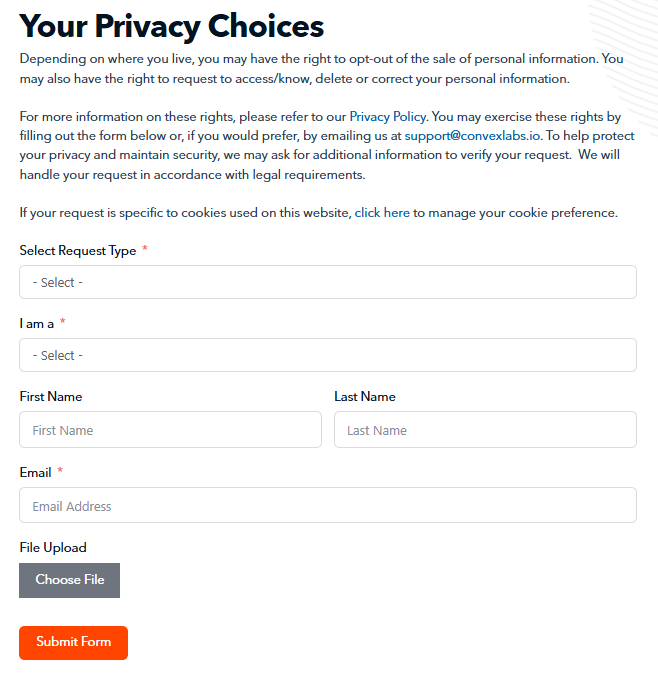Click the decorative striped pattern at top right
Screen dimensions: 658x691
click(623, 25)
